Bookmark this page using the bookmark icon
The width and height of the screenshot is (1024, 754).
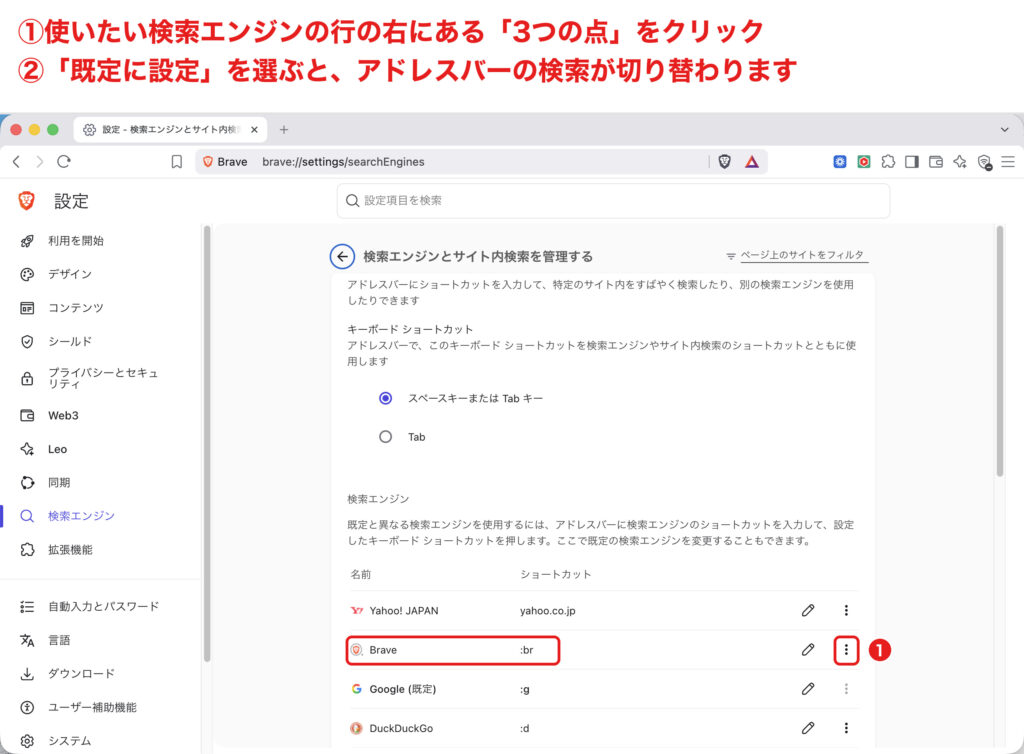(x=176, y=162)
